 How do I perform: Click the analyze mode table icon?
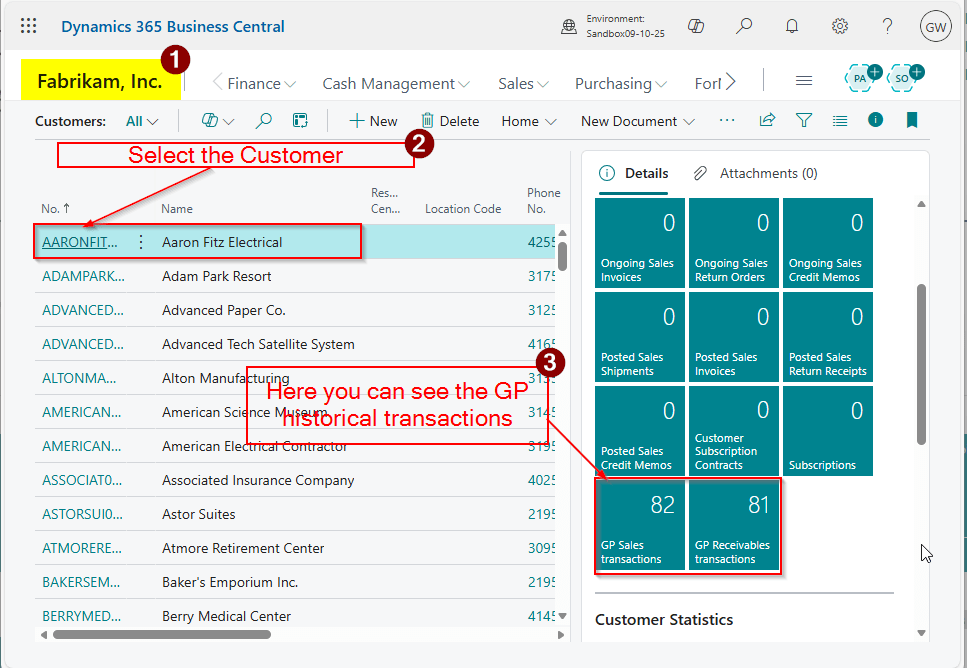click(299, 121)
